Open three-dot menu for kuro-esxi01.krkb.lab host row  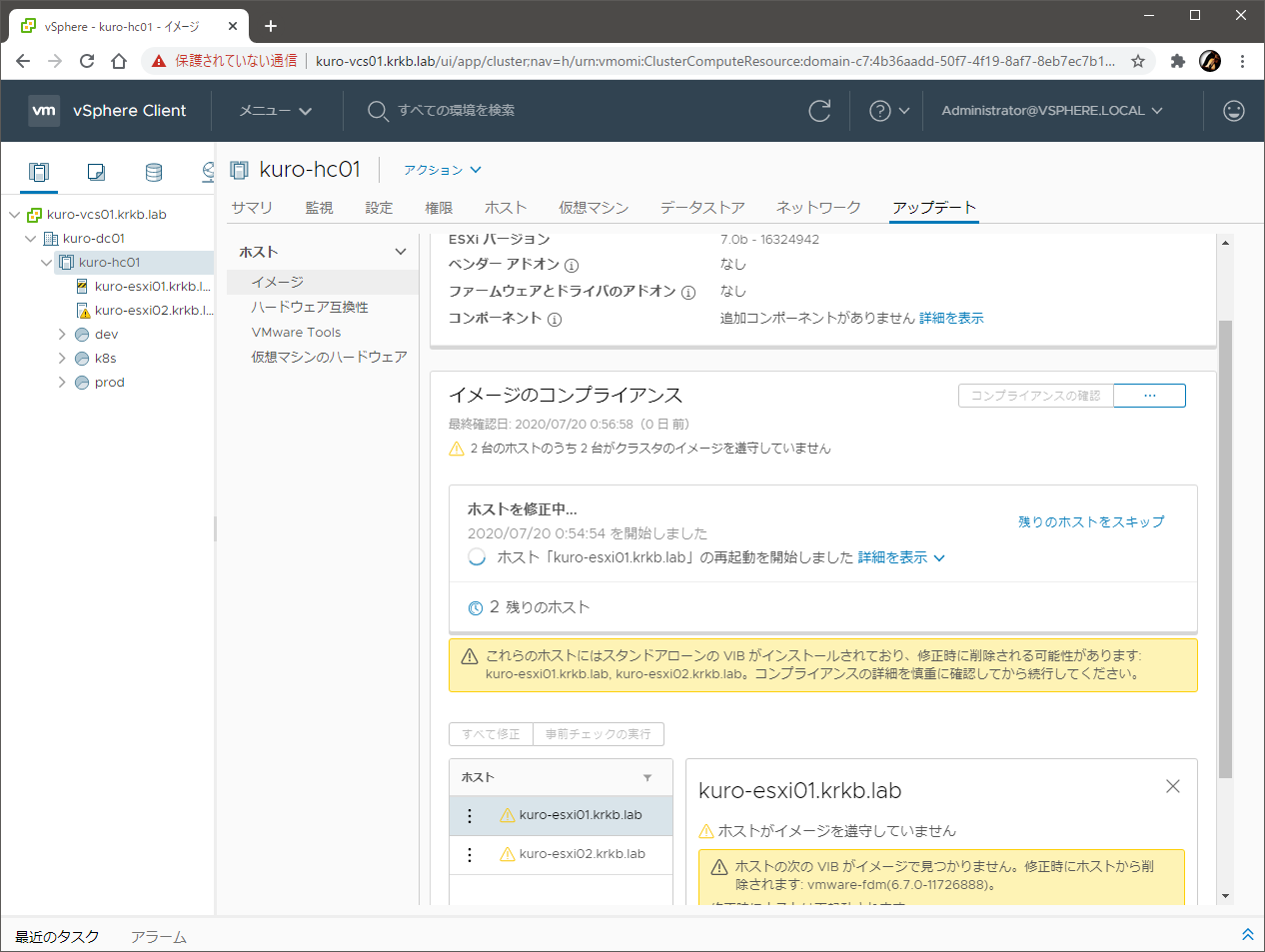click(x=470, y=815)
